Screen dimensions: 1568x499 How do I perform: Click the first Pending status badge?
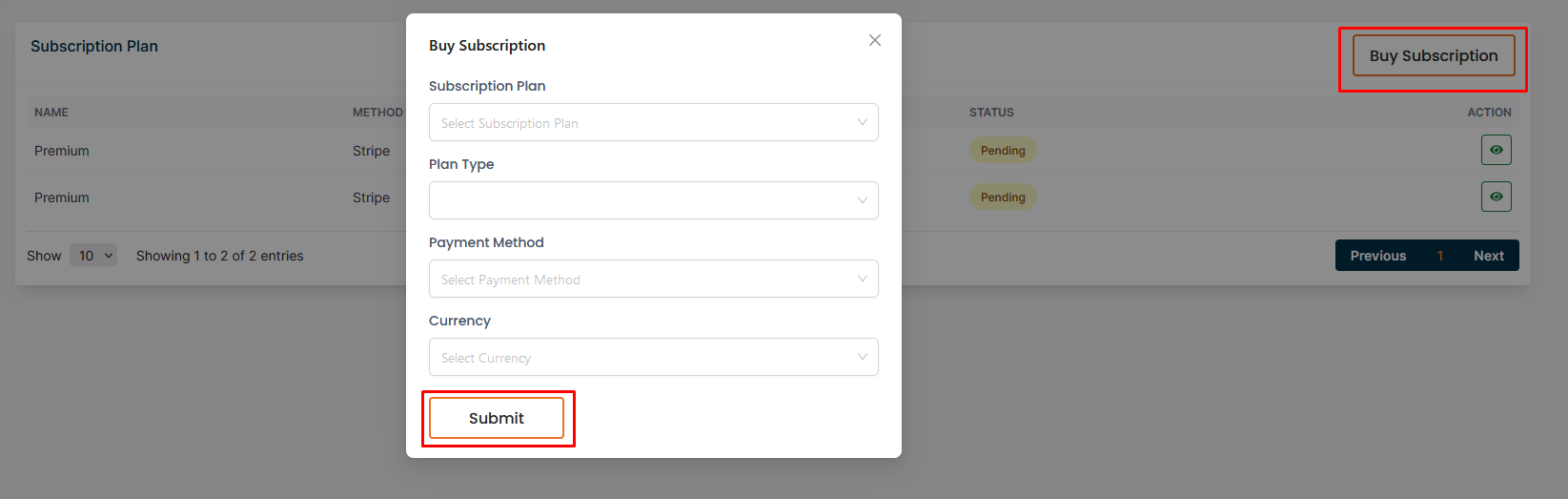click(1003, 151)
